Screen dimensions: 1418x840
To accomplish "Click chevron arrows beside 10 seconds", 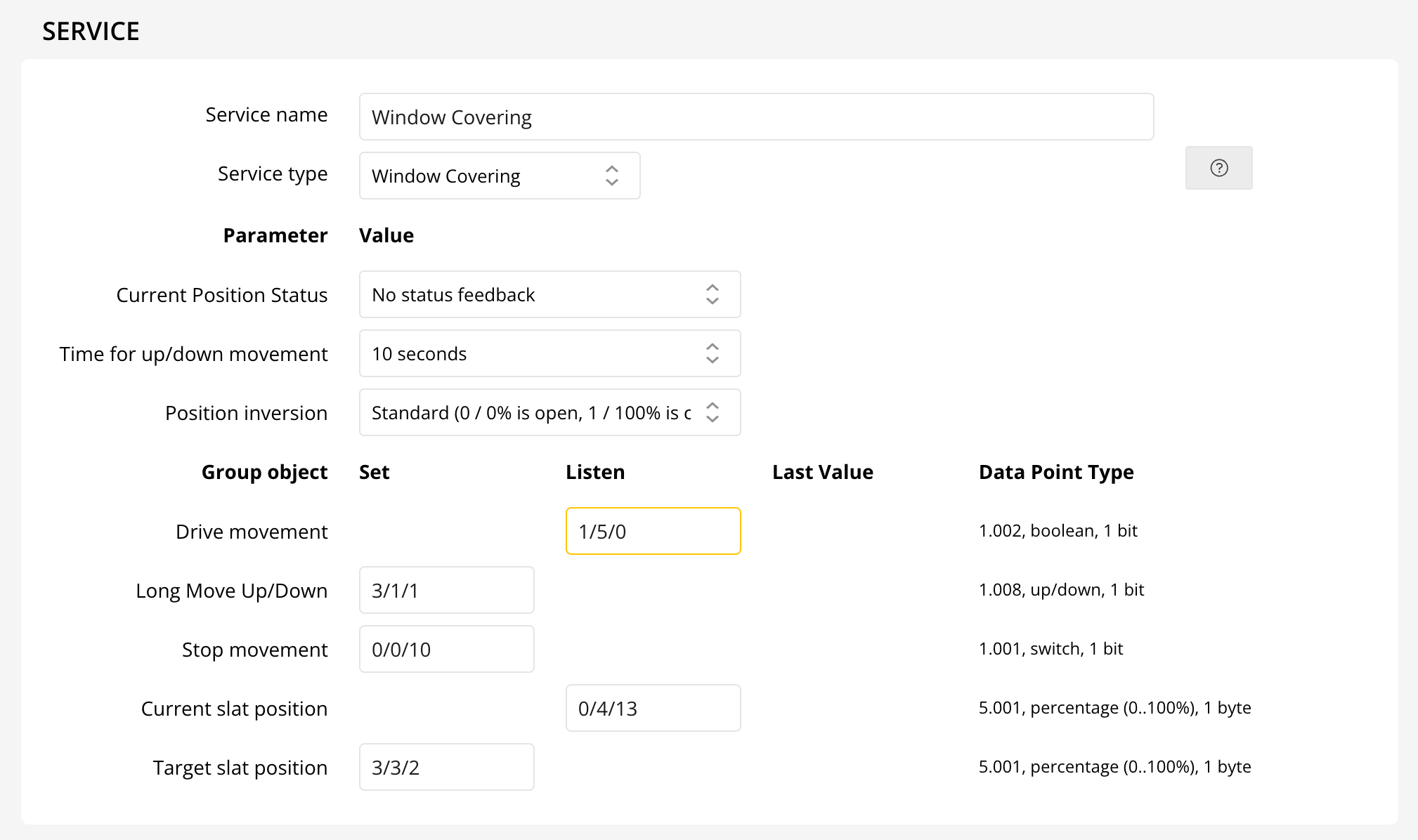I will click(x=713, y=353).
